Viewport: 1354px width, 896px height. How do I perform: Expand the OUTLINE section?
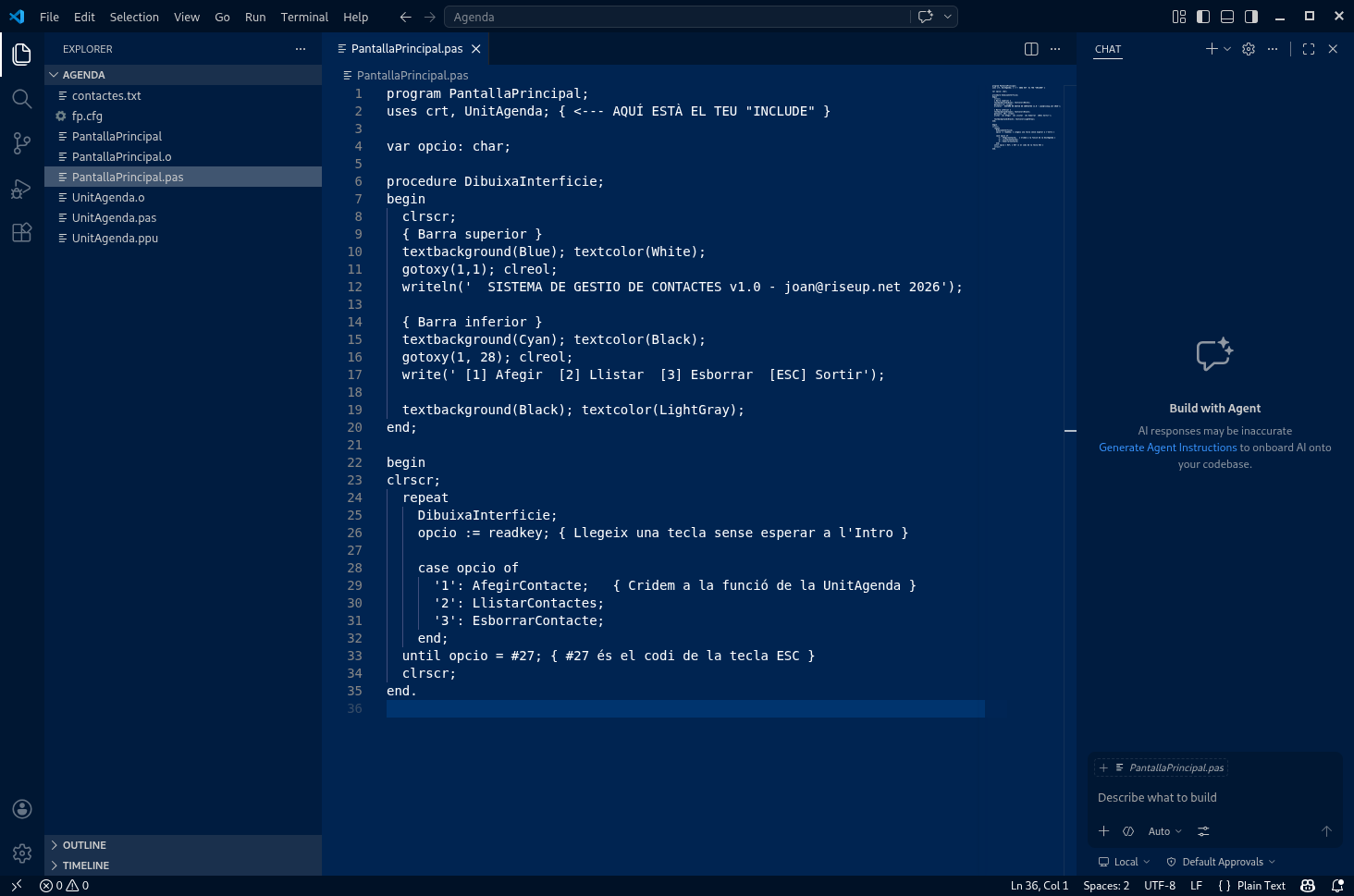coord(183,845)
